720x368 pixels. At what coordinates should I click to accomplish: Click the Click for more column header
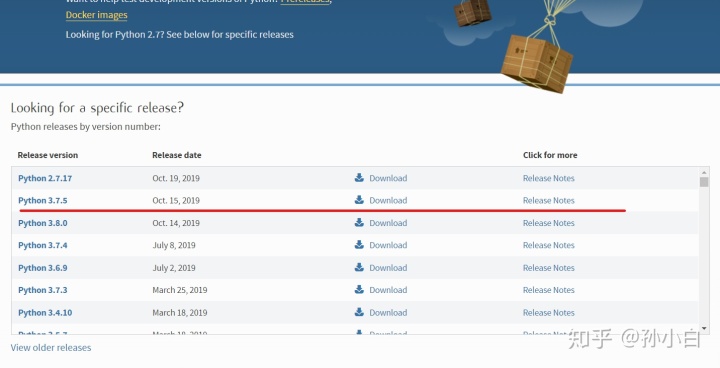pyautogui.click(x=550, y=155)
